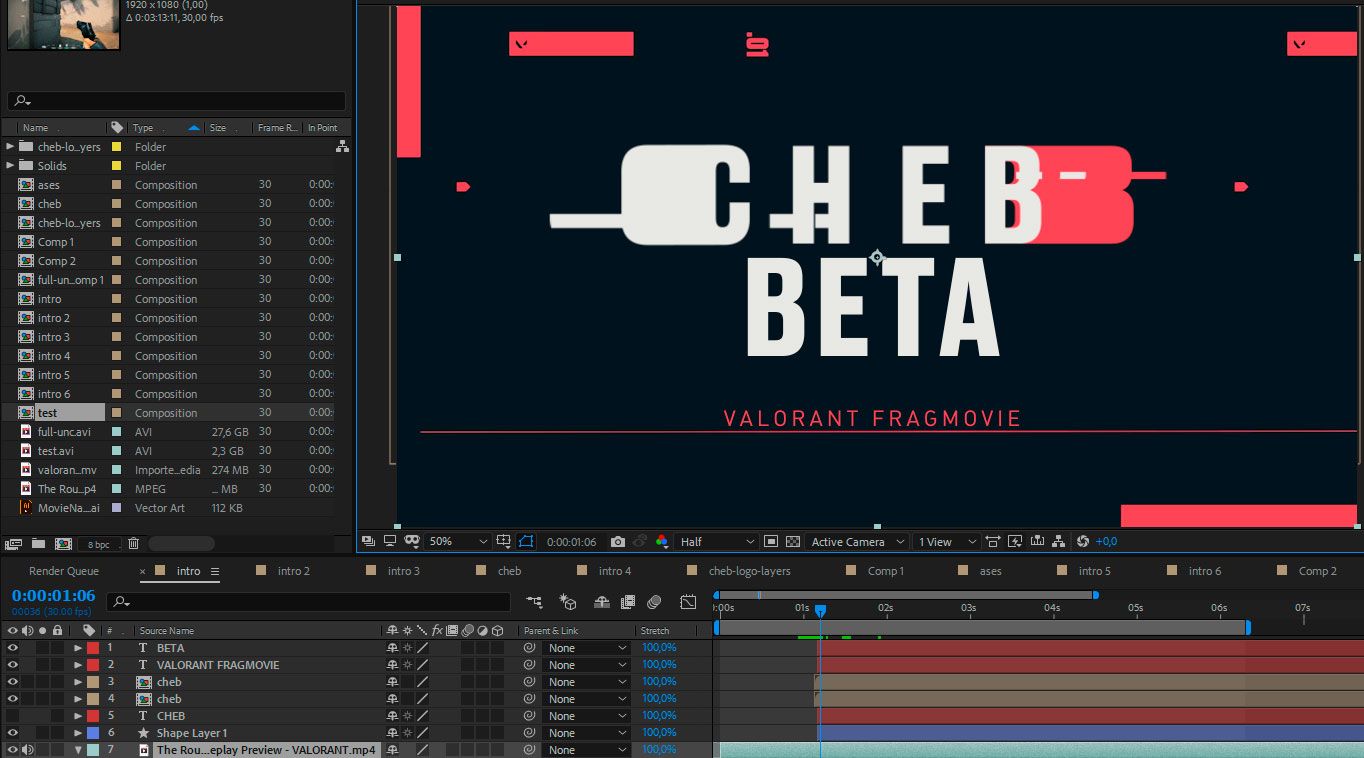
Task: Expand the CHEB text layer properties
Action: [x=78, y=715]
